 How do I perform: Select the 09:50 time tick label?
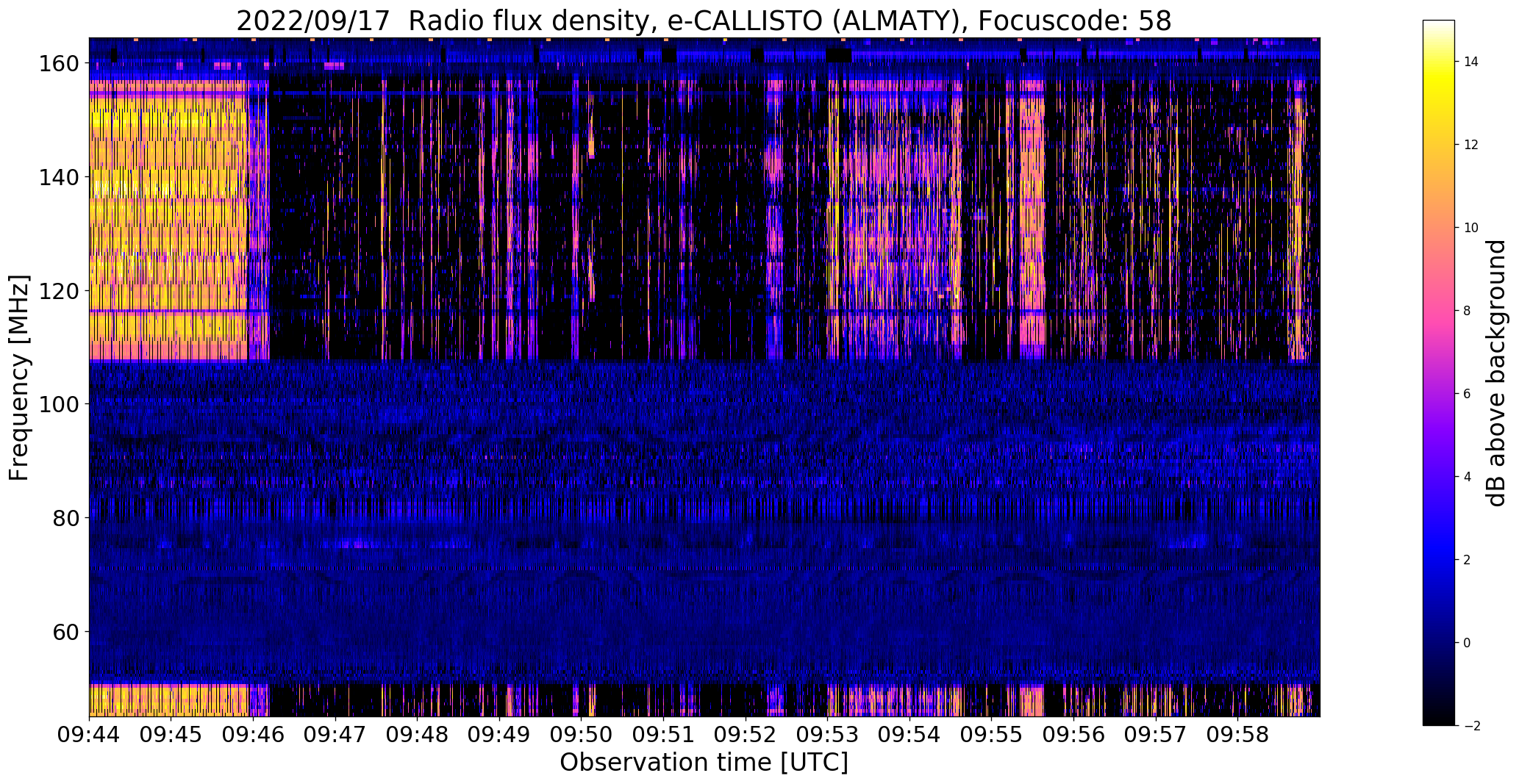pos(582,734)
